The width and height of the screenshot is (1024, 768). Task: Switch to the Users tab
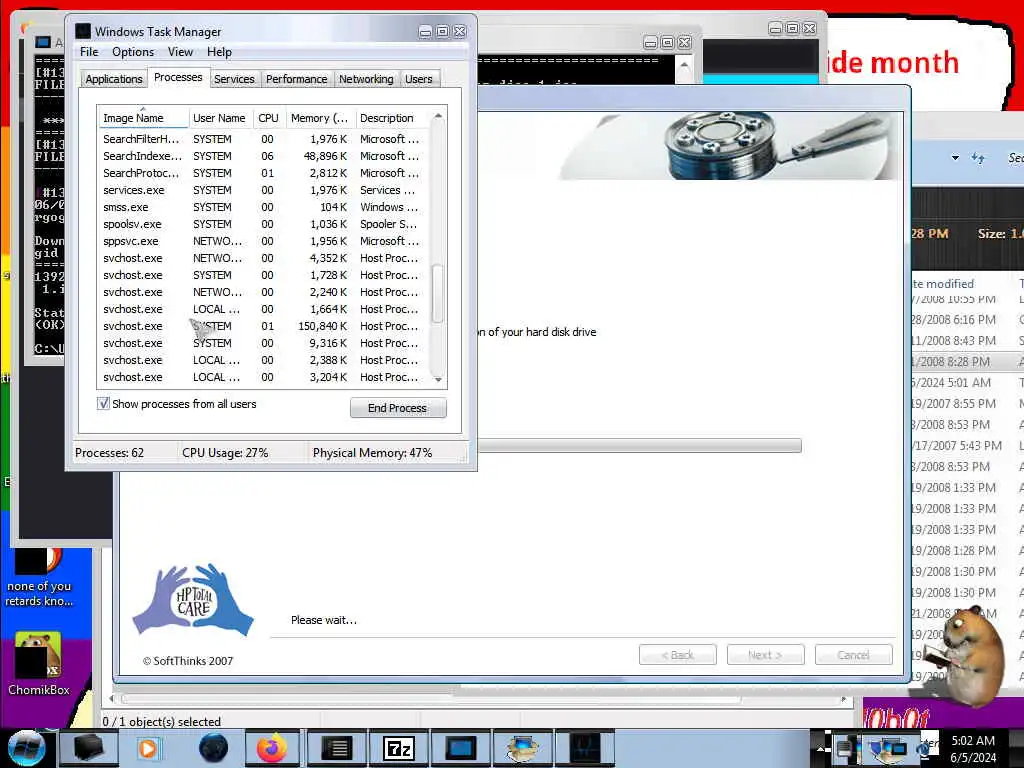pyautogui.click(x=419, y=79)
